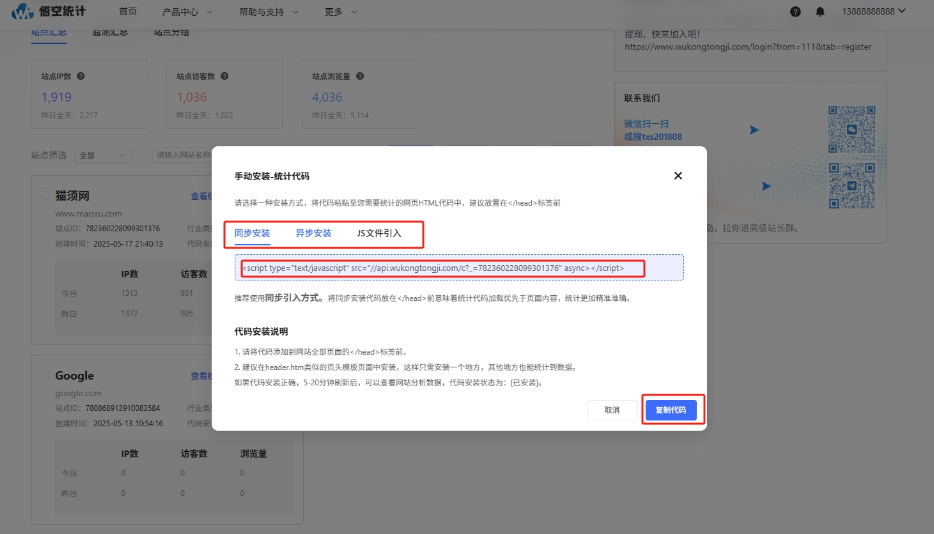This screenshot has width=934, height=534.
Task: Click 猫须网 today's IP count 1313
Action: [x=129, y=293]
